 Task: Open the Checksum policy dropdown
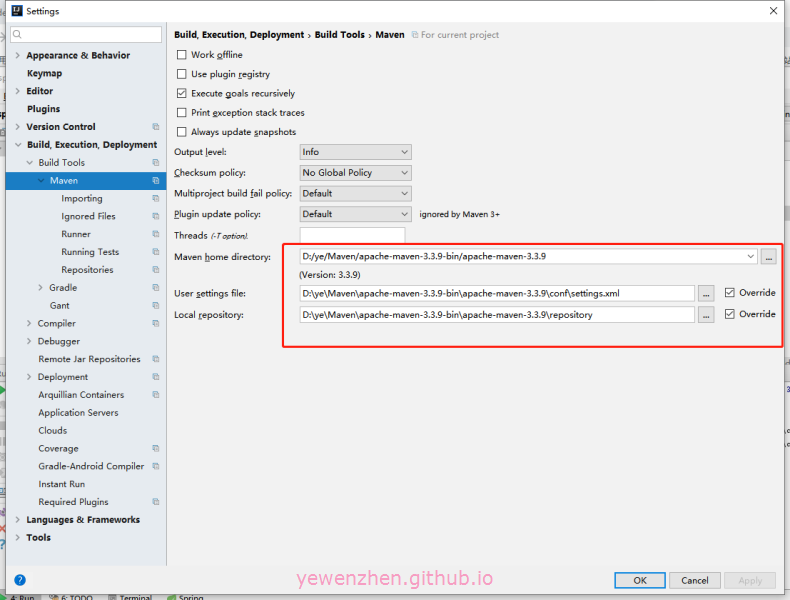(355, 173)
